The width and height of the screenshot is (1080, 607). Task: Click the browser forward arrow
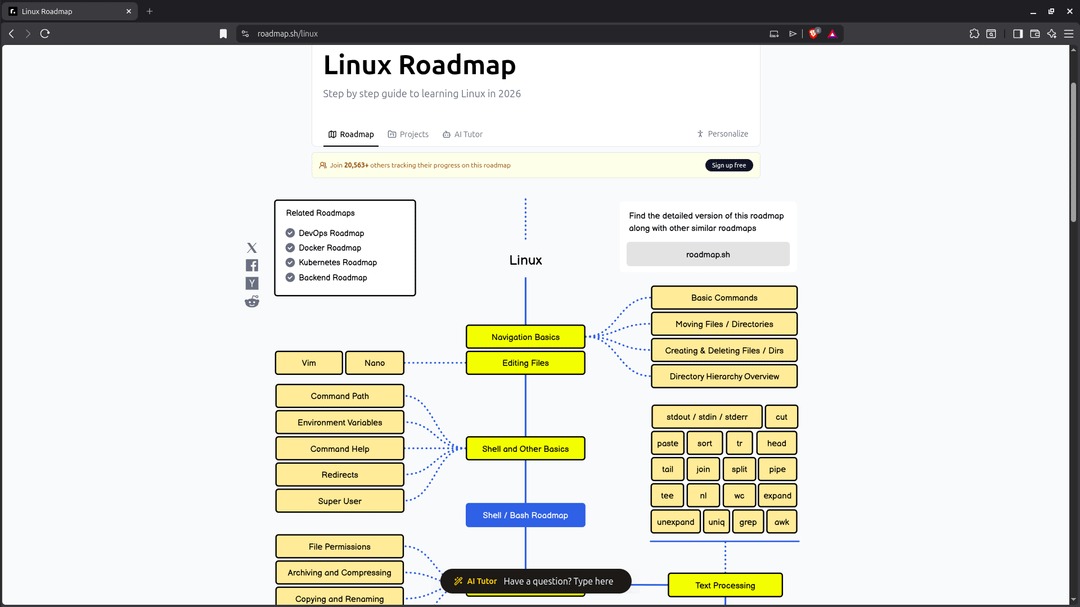(x=28, y=33)
